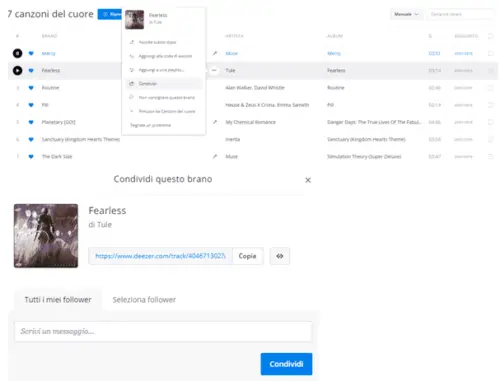Image resolution: width=500 pixels, height=381 pixels.
Task: Open the album link Danger Days
Action: point(375,122)
